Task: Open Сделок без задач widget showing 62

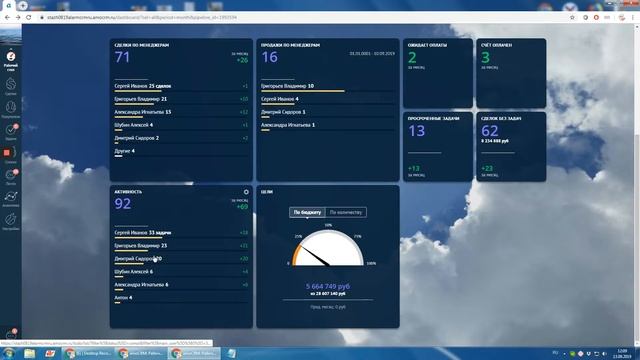Action: [x=511, y=147]
